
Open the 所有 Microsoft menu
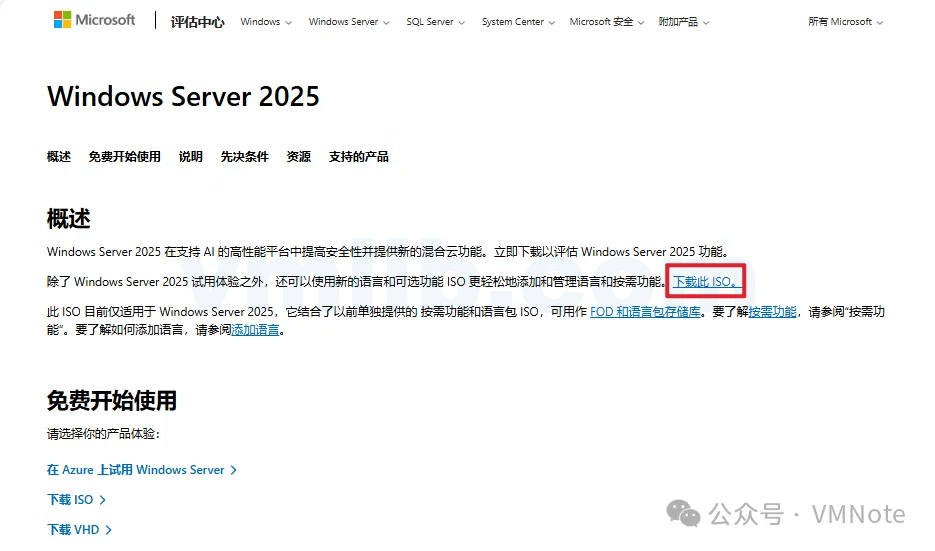[x=845, y=22]
